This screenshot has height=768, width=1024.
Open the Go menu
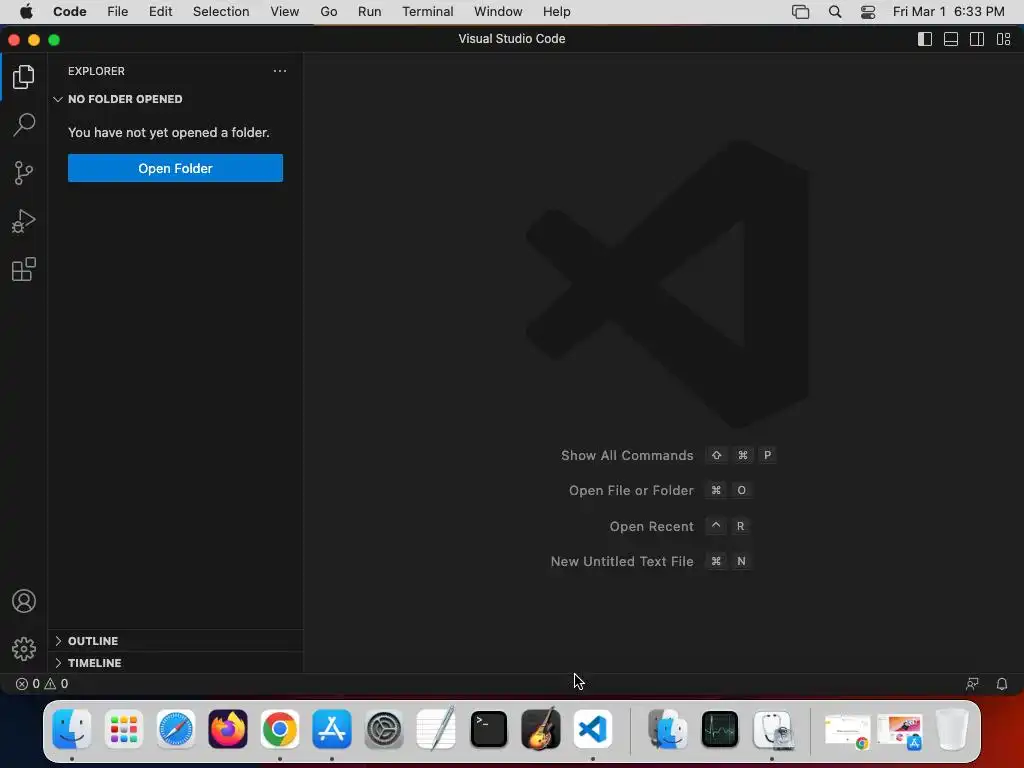pos(328,12)
